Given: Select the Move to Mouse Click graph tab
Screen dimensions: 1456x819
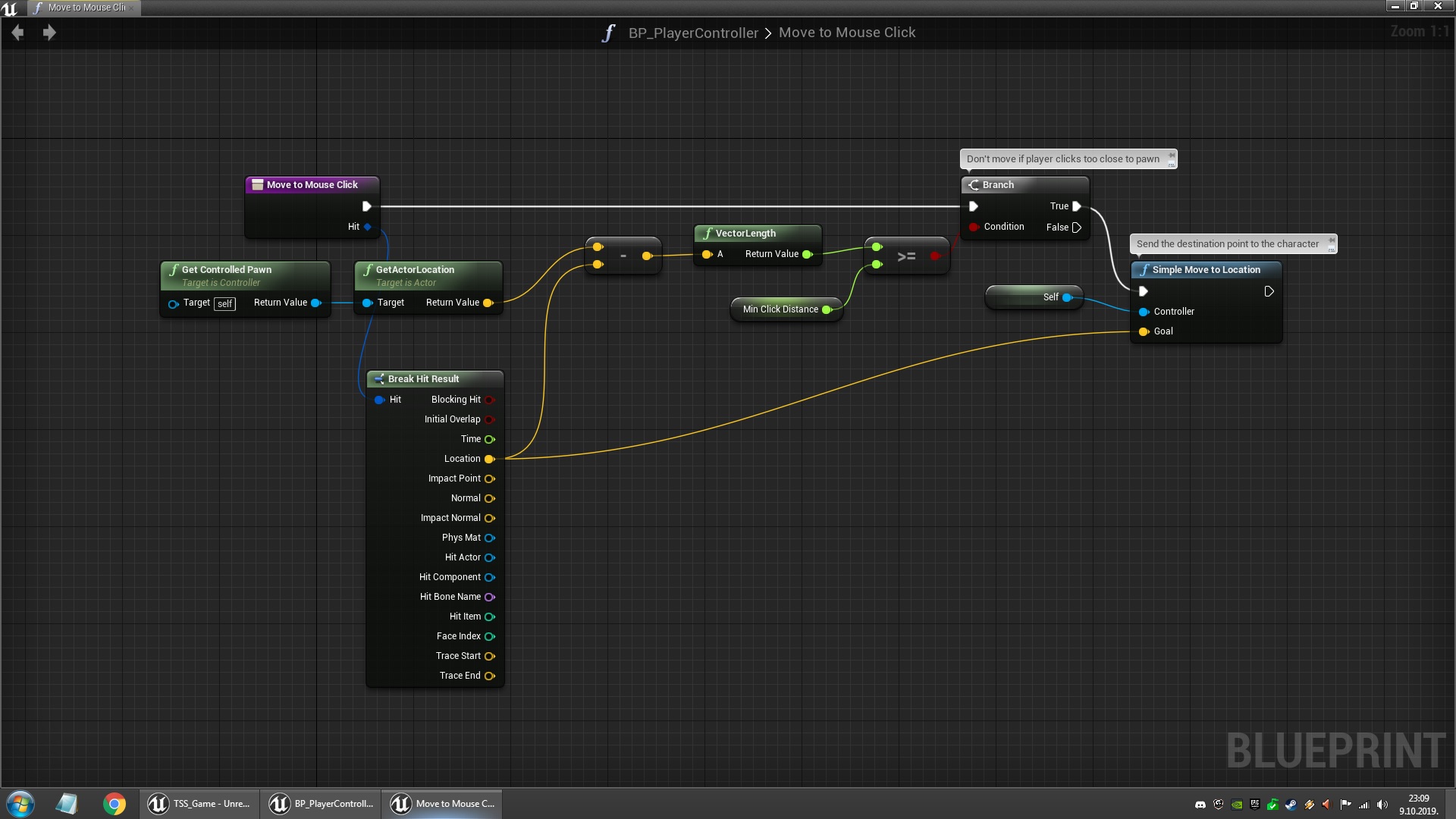Looking at the screenshot, I should 85,8.
